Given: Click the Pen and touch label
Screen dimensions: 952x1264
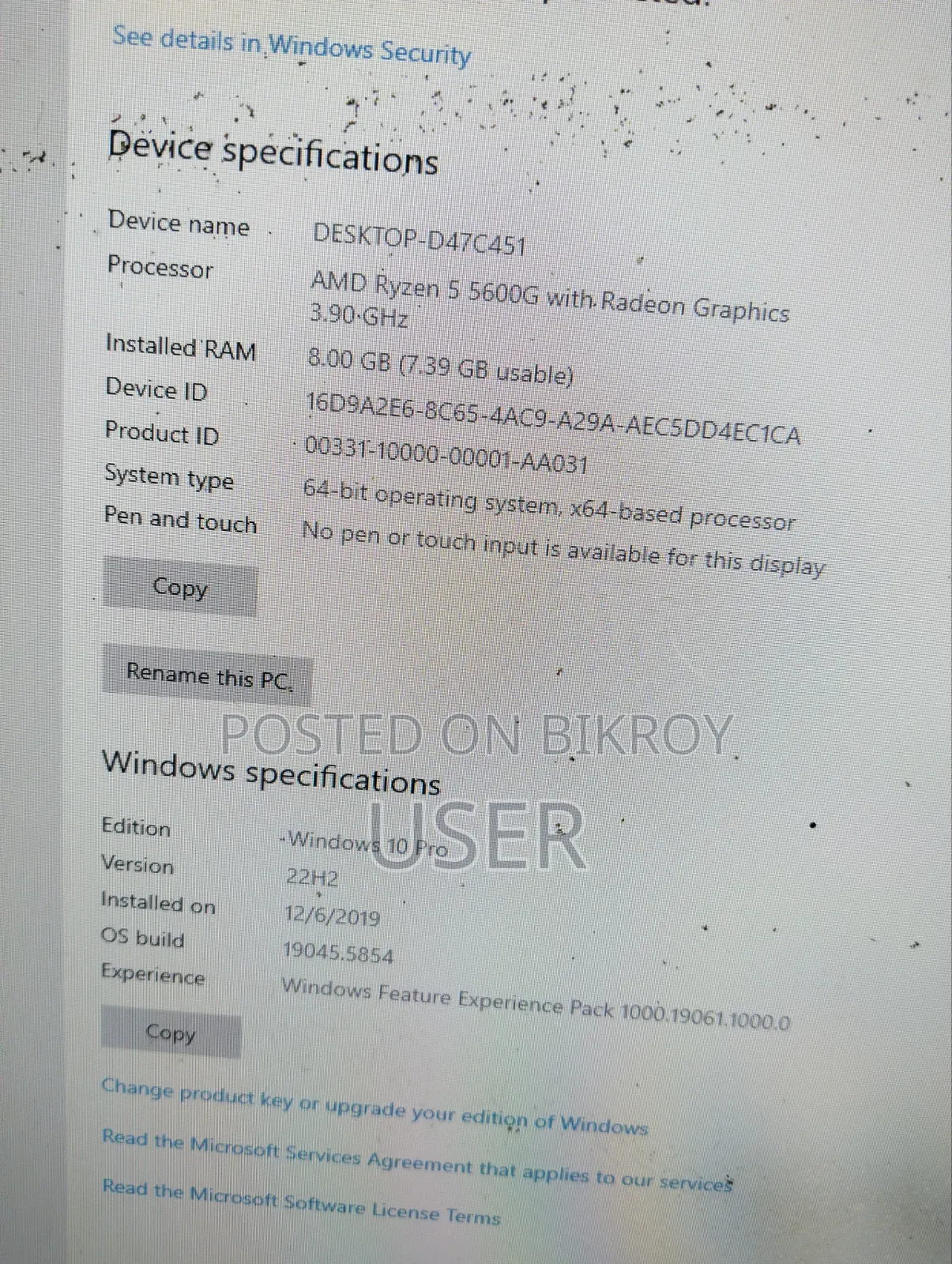Looking at the screenshot, I should (x=180, y=519).
